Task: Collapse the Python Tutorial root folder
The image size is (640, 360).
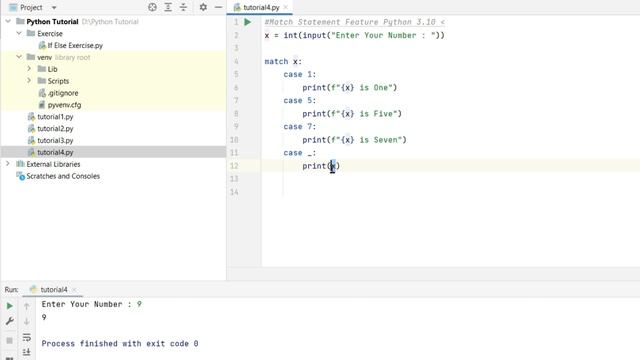Action: pos(8,21)
